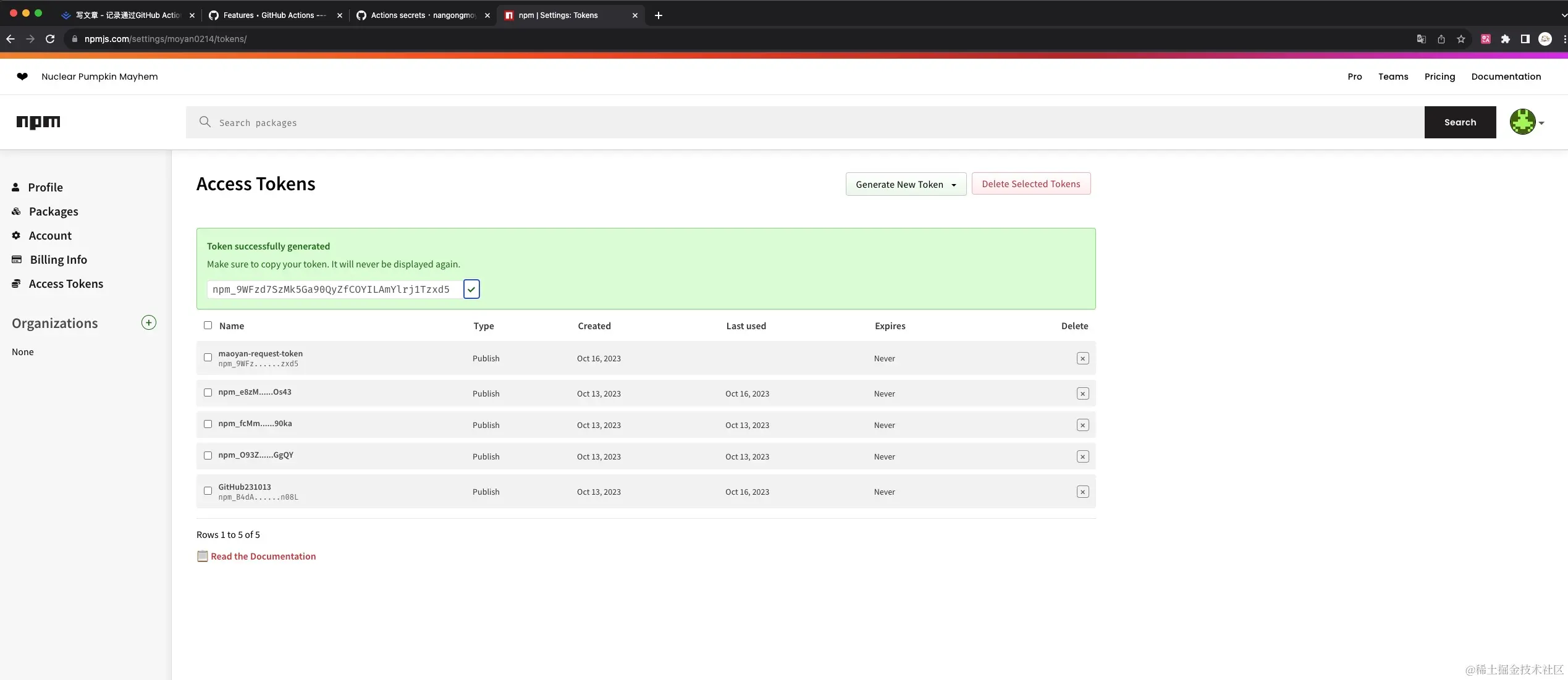Open browser extensions puzzle icon

[x=1506, y=39]
